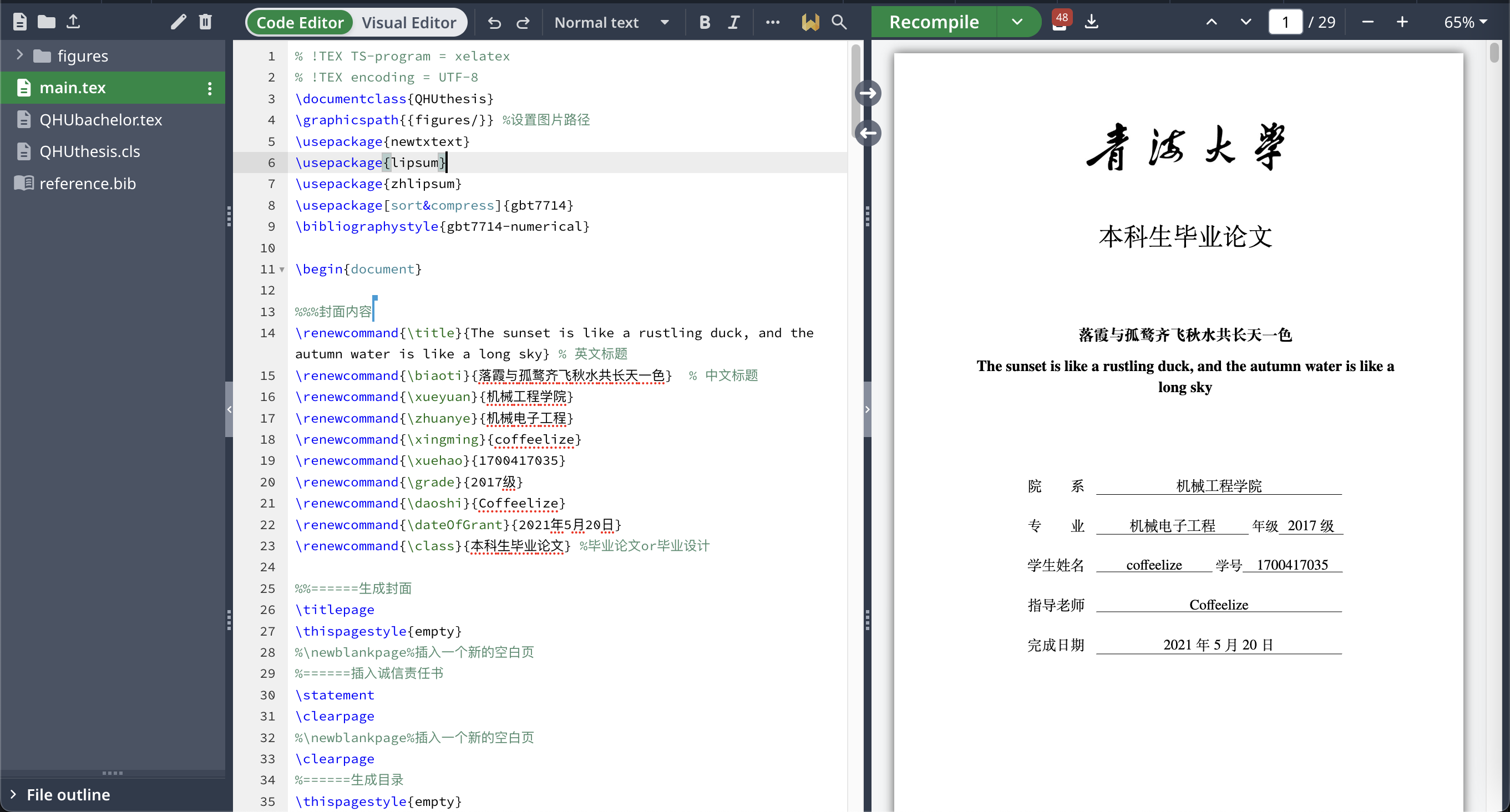Rename the selected file with the pencil icon
Image resolution: width=1510 pixels, height=812 pixels.
point(176,22)
